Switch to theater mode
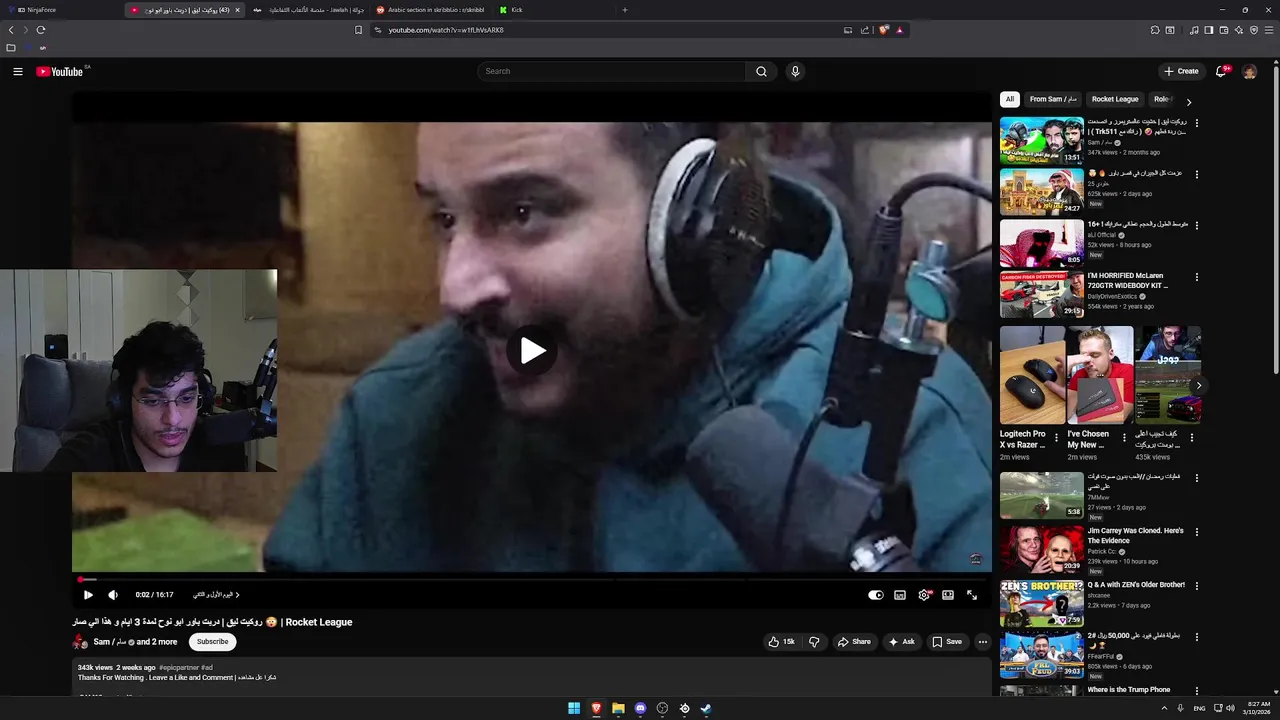Image resolution: width=1280 pixels, height=720 pixels. coord(948,595)
